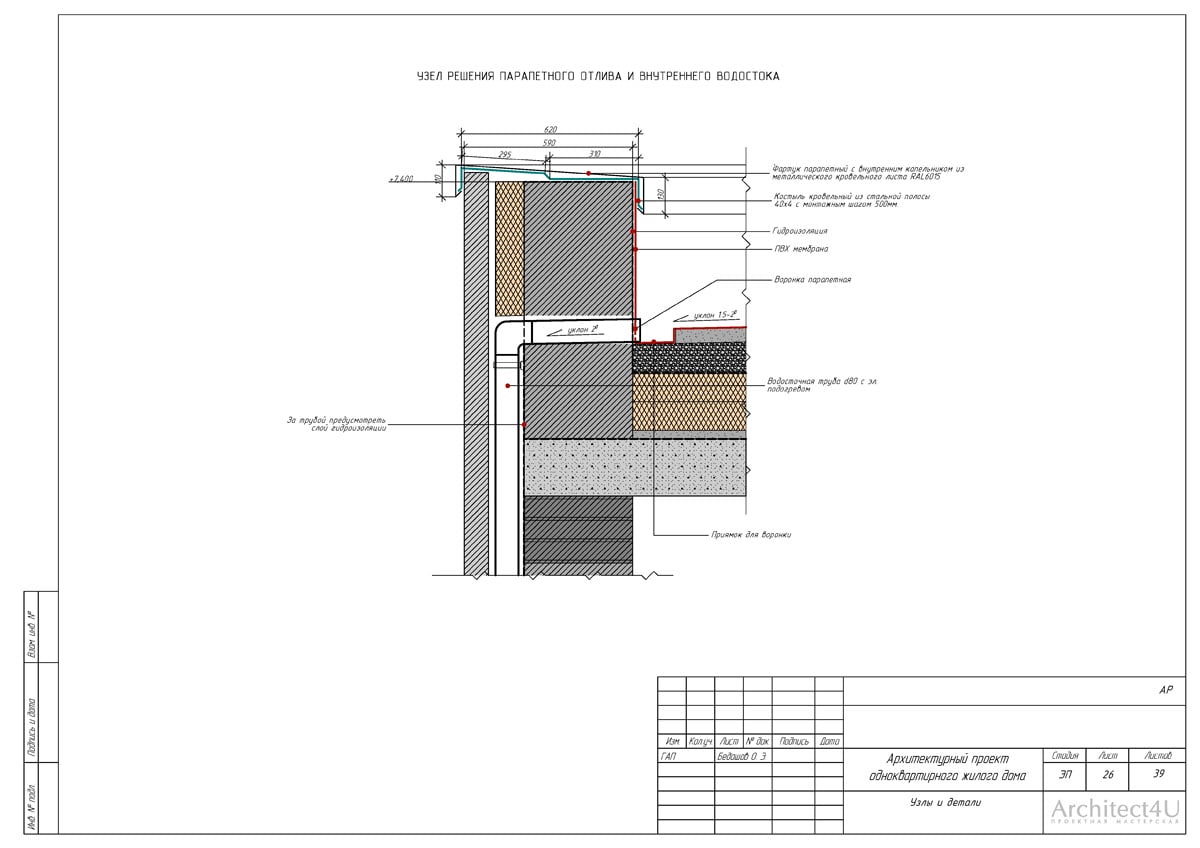Click the +7.400 elevation mark
This screenshot has height=848, width=1200.
(x=402, y=180)
